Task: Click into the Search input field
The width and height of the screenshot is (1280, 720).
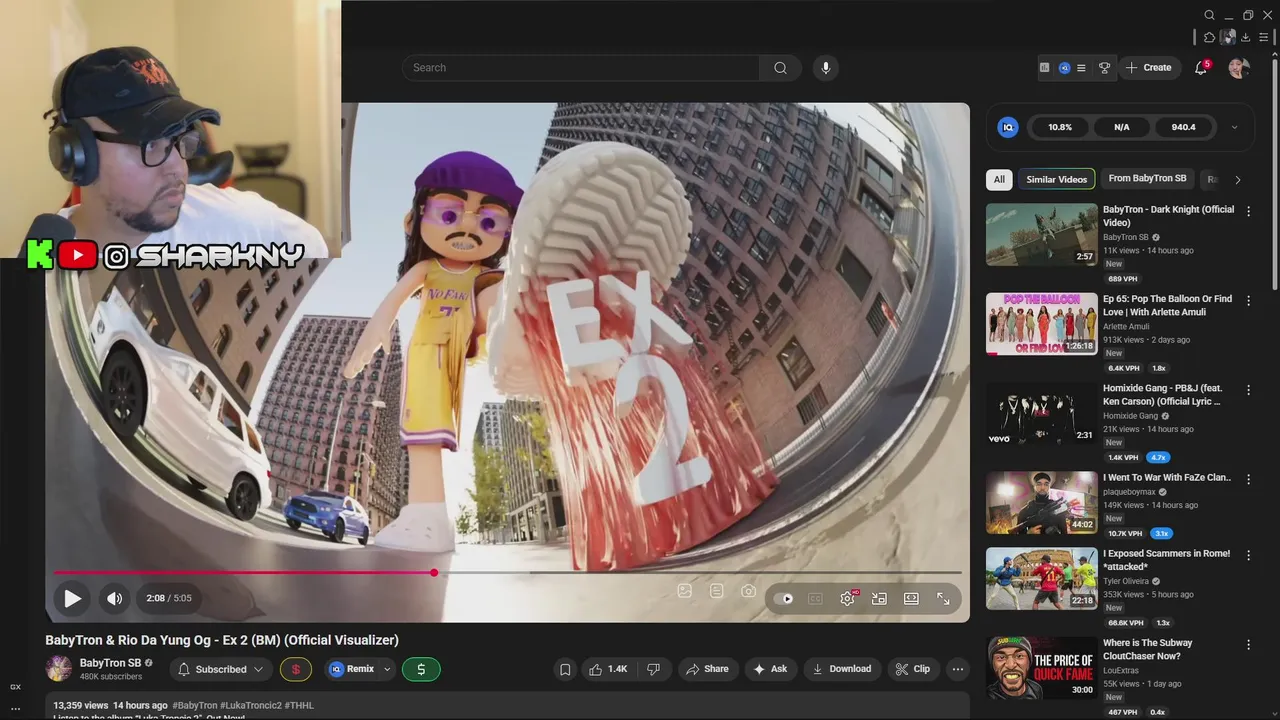Action: [580, 68]
